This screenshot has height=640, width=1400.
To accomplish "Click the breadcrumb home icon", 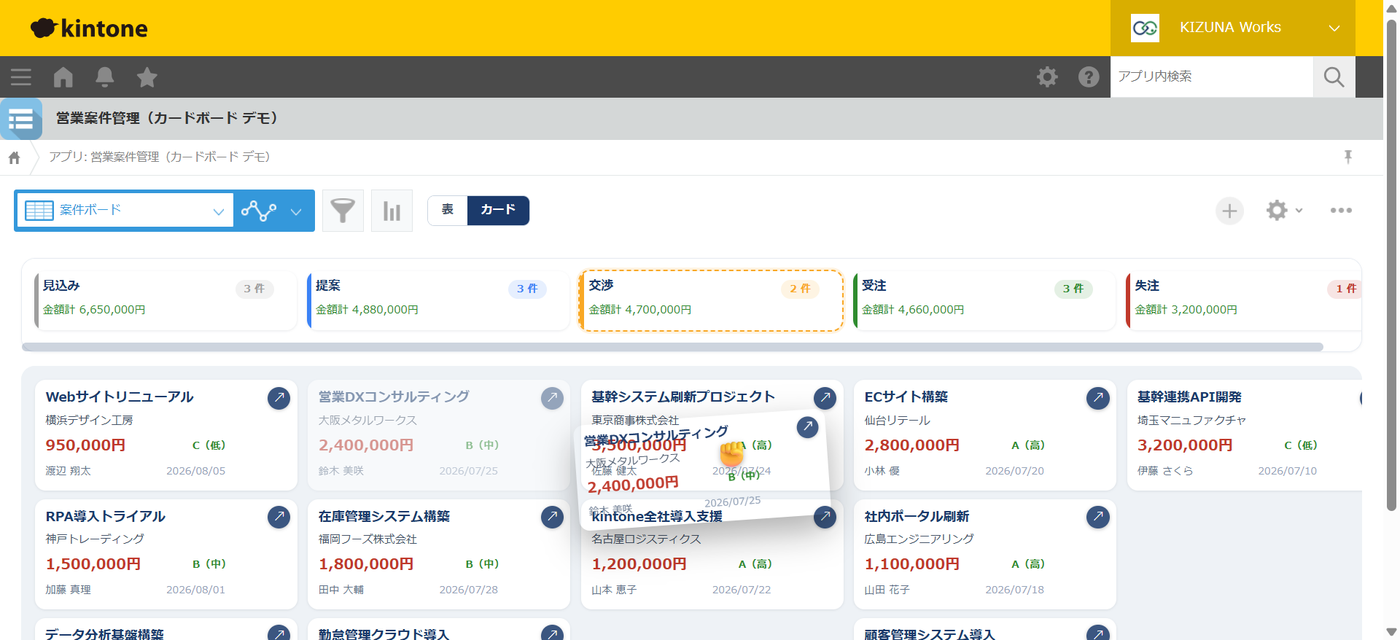I will click(14, 158).
